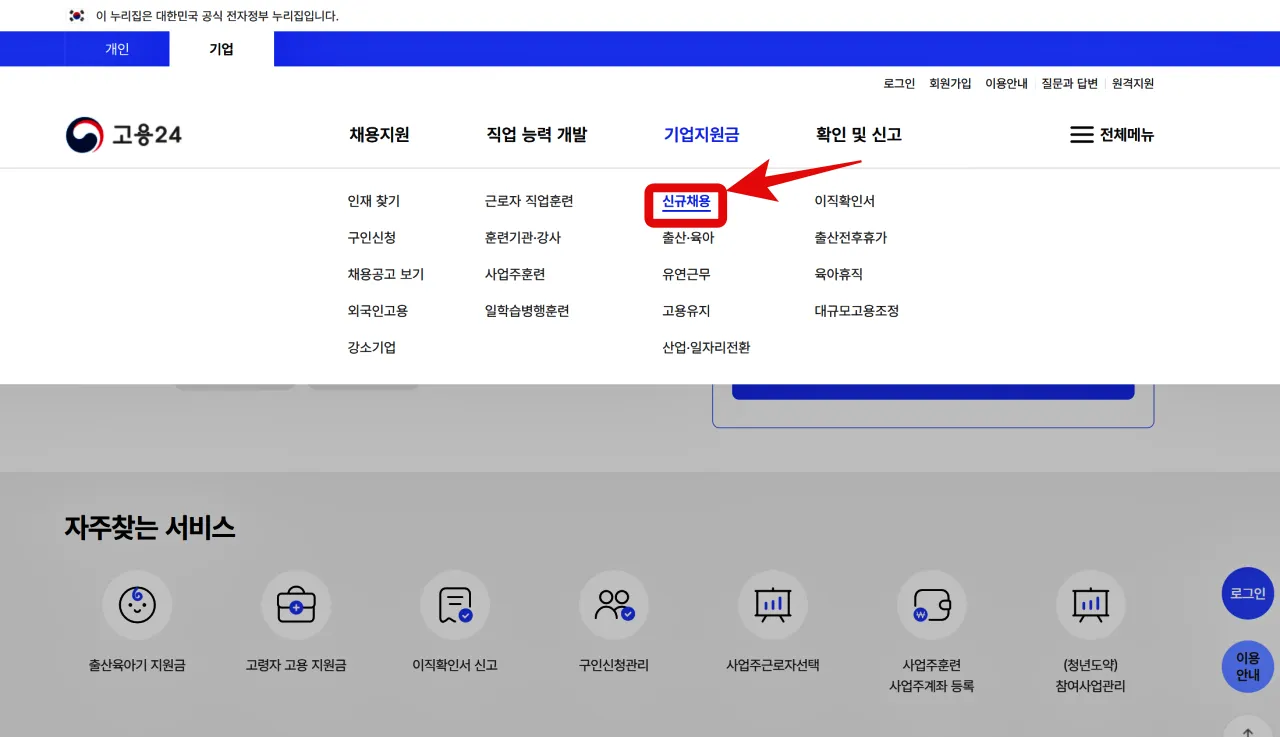Open the 전체메뉴 hamburger menu

(1113, 134)
